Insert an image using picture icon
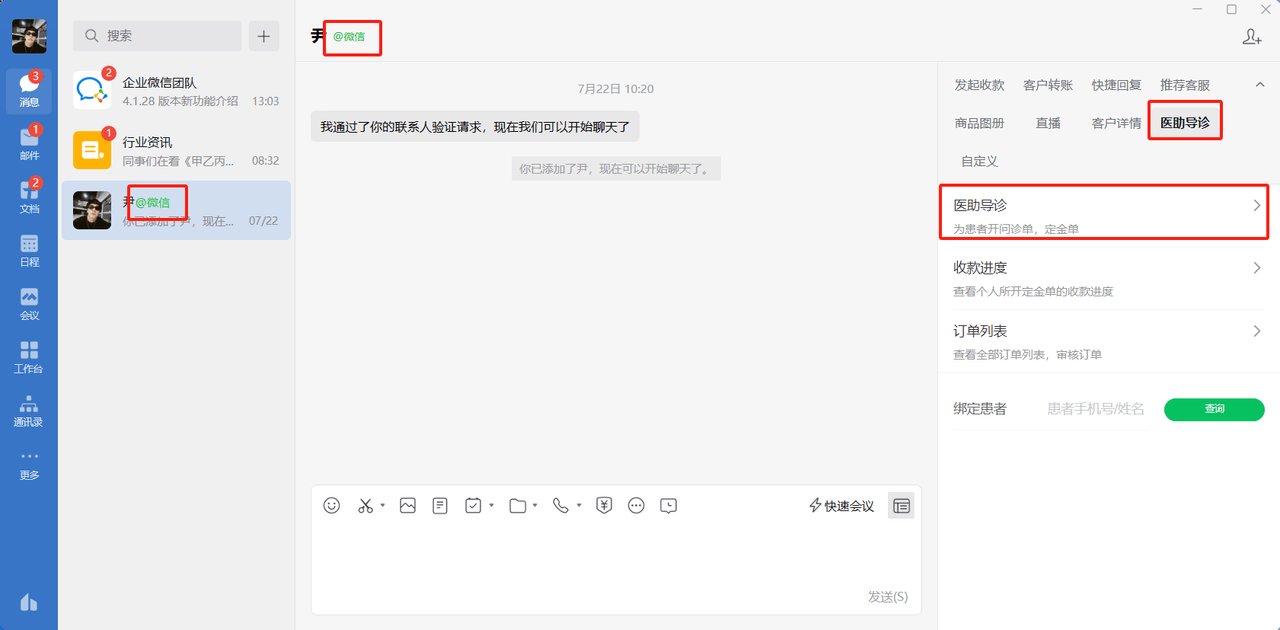 (407, 506)
